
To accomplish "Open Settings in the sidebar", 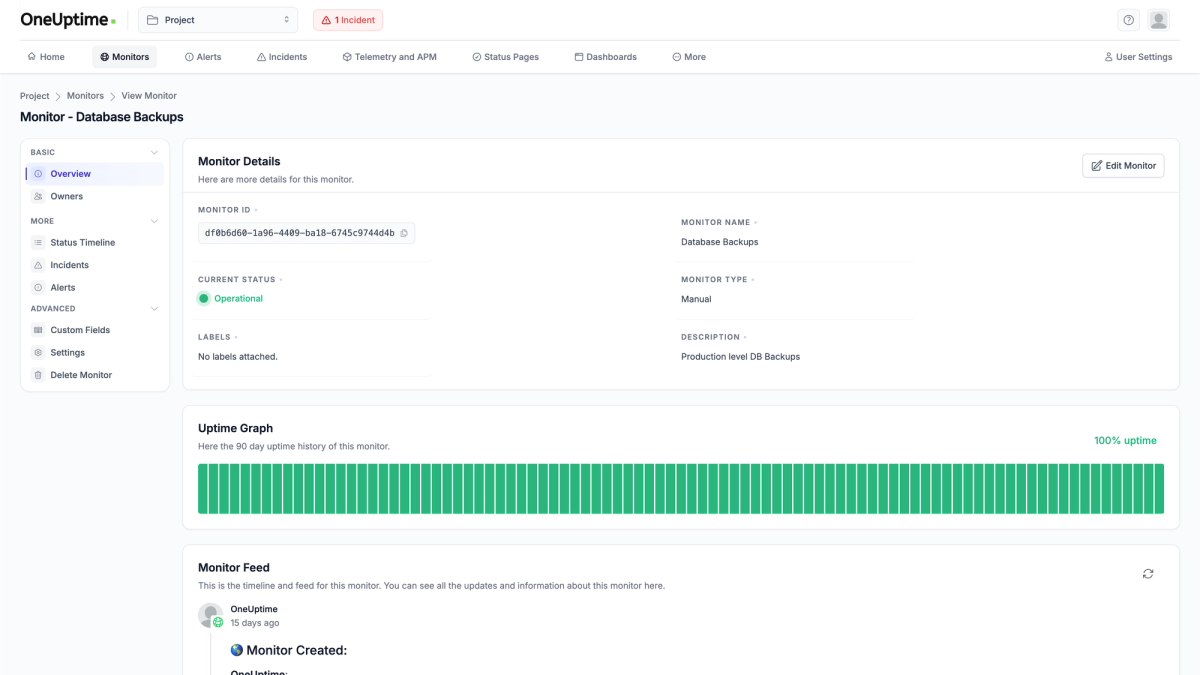I will pyautogui.click(x=95, y=352).
